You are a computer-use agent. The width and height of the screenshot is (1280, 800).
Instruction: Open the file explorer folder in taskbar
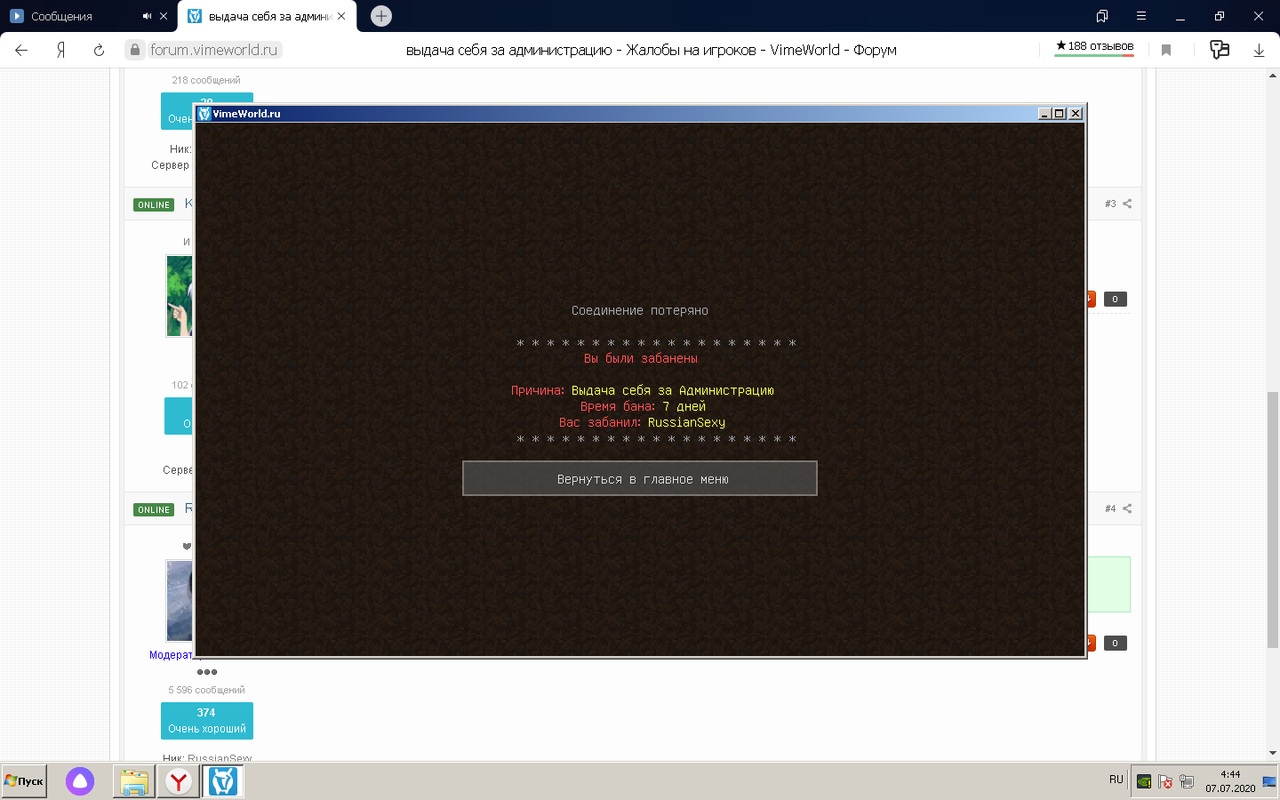pyautogui.click(x=133, y=781)
